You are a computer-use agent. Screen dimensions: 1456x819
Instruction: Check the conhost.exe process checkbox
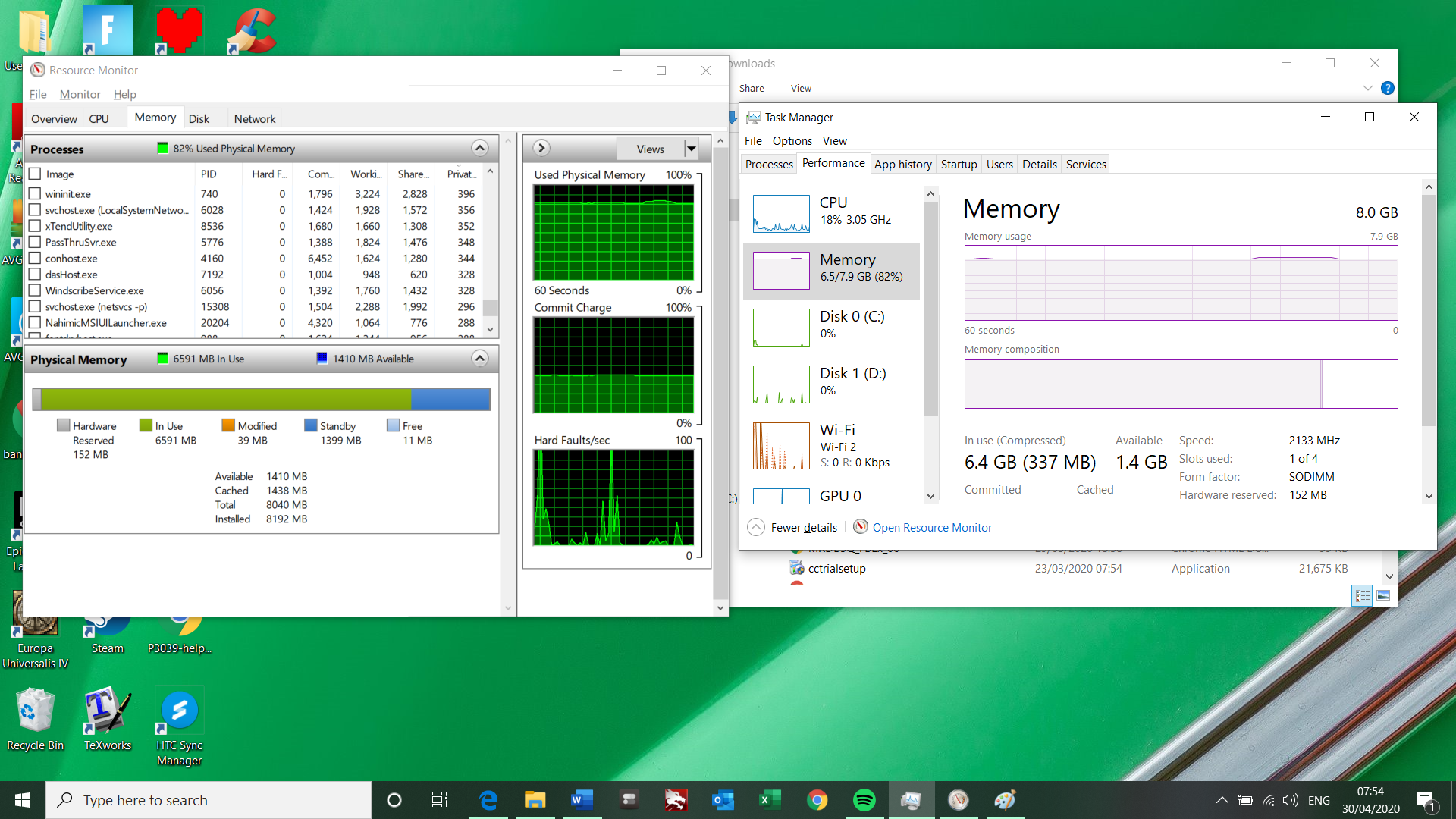coord(35,259)
